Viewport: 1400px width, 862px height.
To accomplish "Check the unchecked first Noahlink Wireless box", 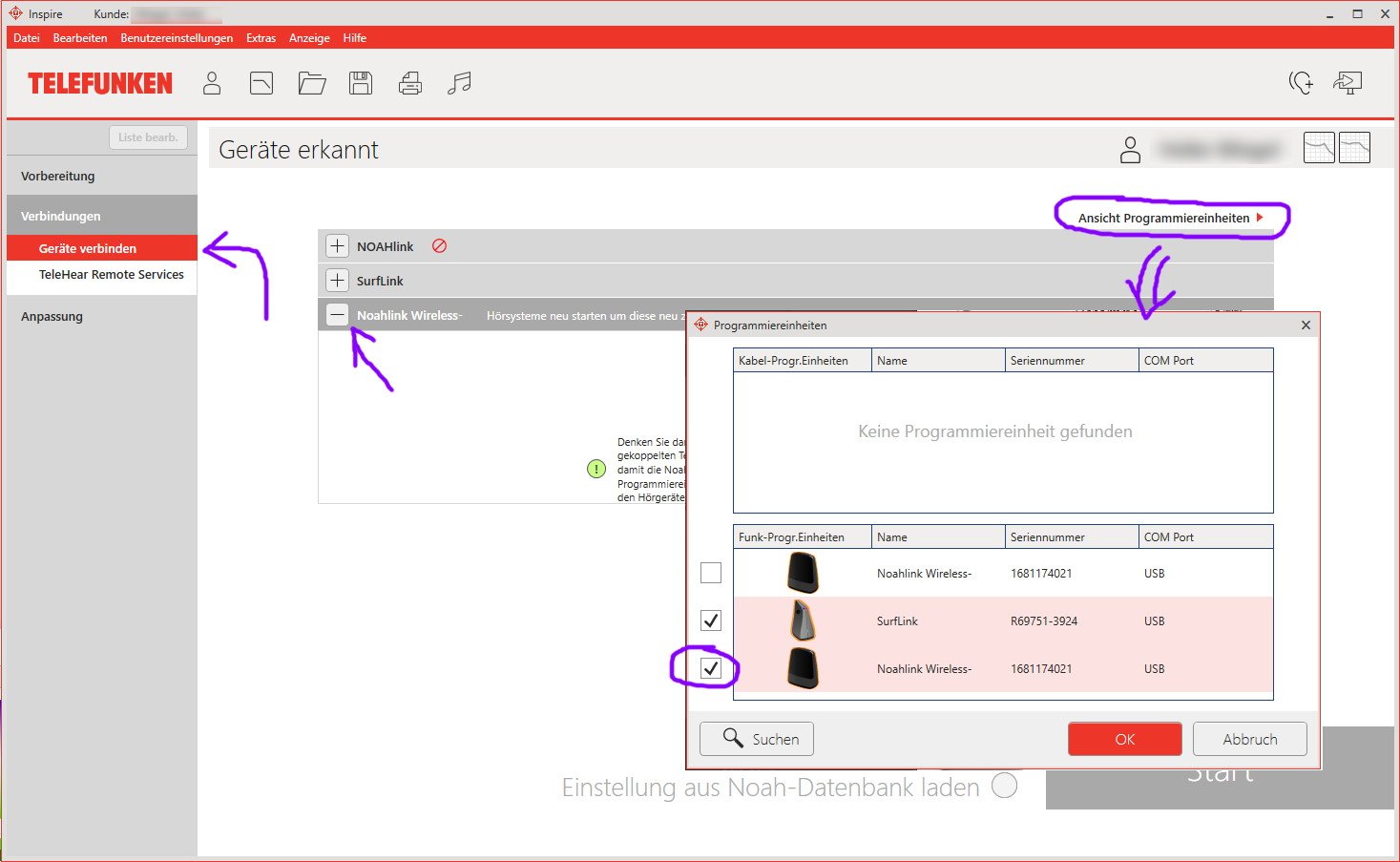I will 711,573.
